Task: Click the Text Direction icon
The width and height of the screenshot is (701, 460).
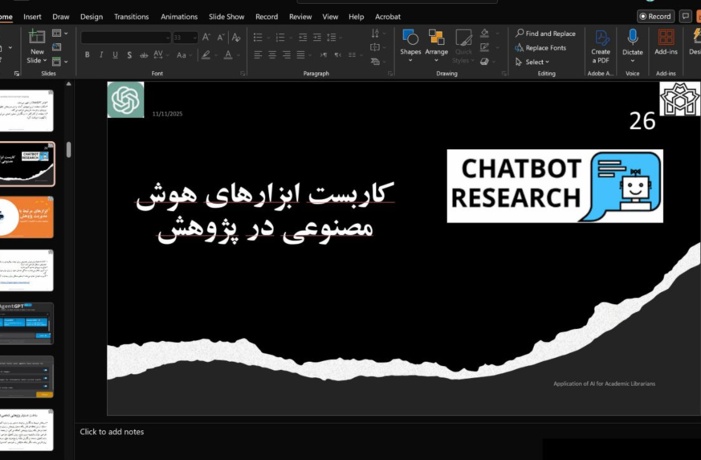Action: click(x=375, y=33)
